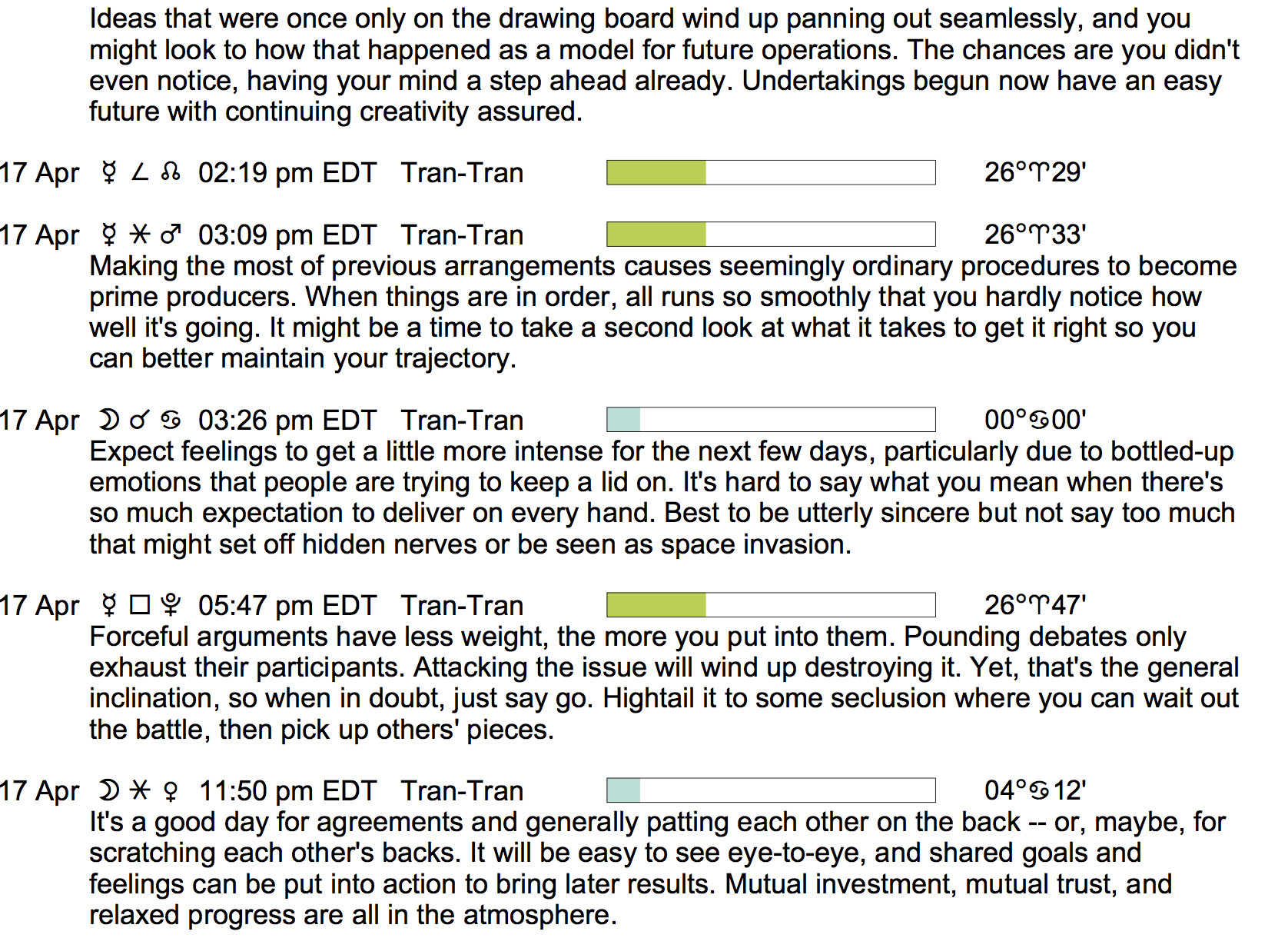
Task: Click the 03:09 pm EDT time label
Action: click(287, 235)
